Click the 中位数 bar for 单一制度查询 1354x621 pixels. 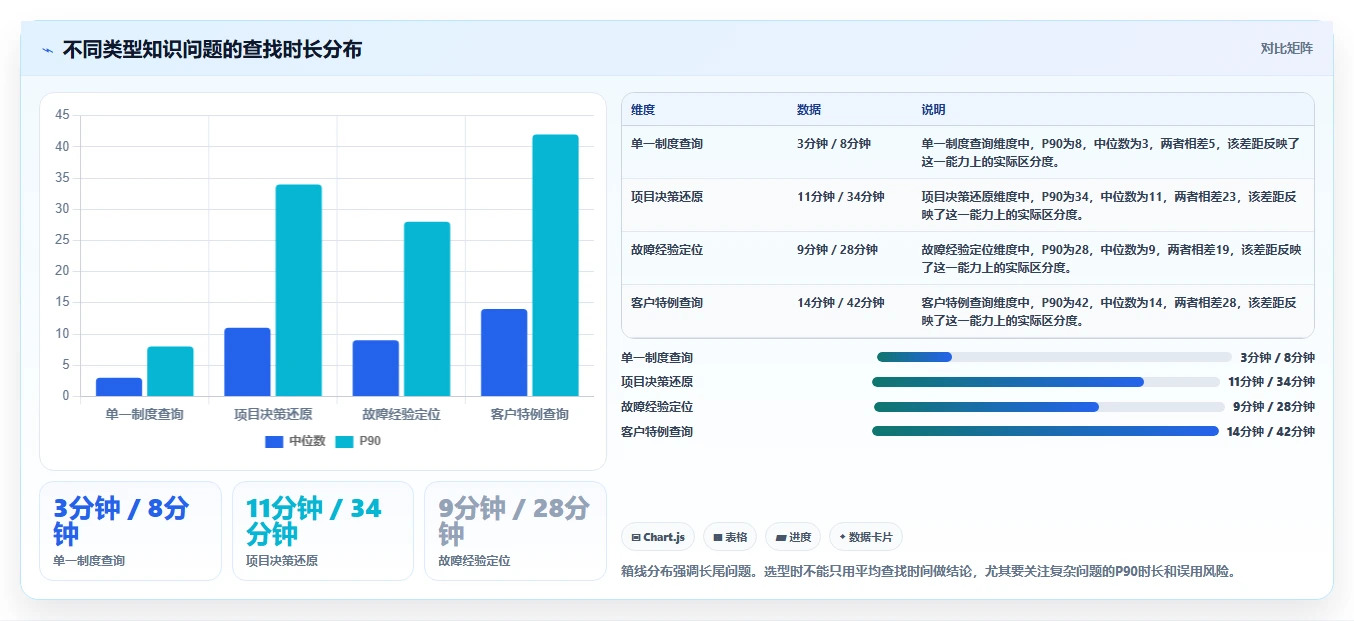[119, 387]
